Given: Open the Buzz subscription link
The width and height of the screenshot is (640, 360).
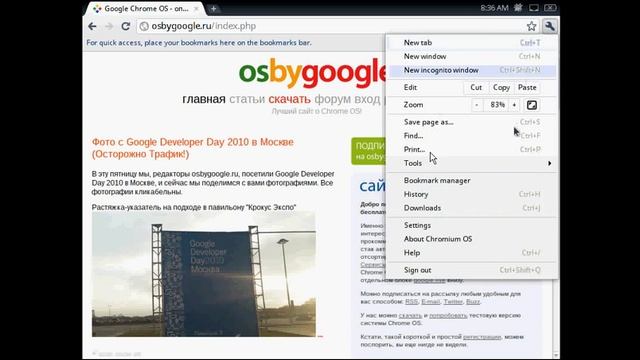Looking at the screenshot, I should pyautogui.click(x=473, y=302).
